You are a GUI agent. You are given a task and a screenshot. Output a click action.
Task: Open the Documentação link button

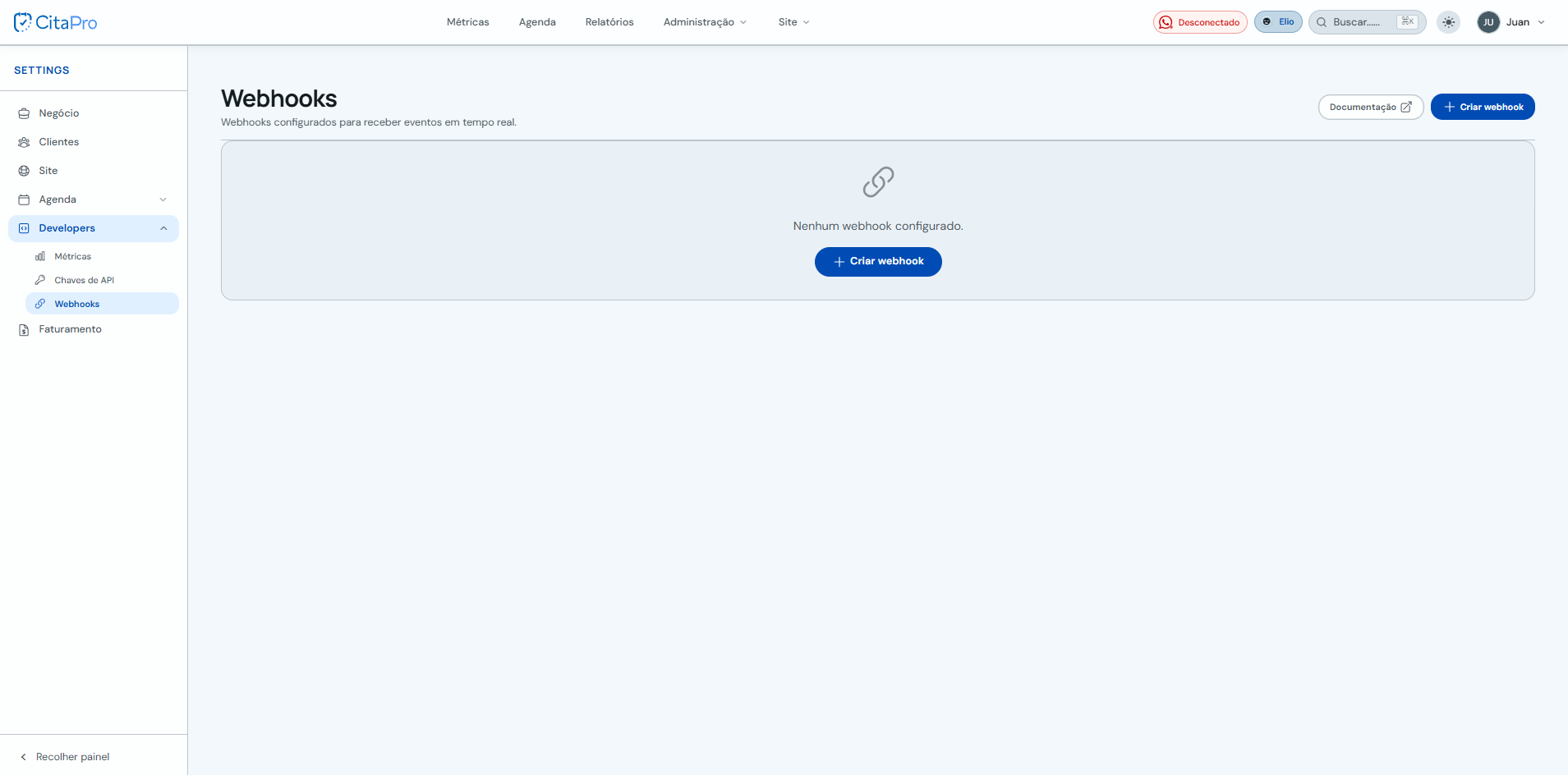pos(1371,107)
